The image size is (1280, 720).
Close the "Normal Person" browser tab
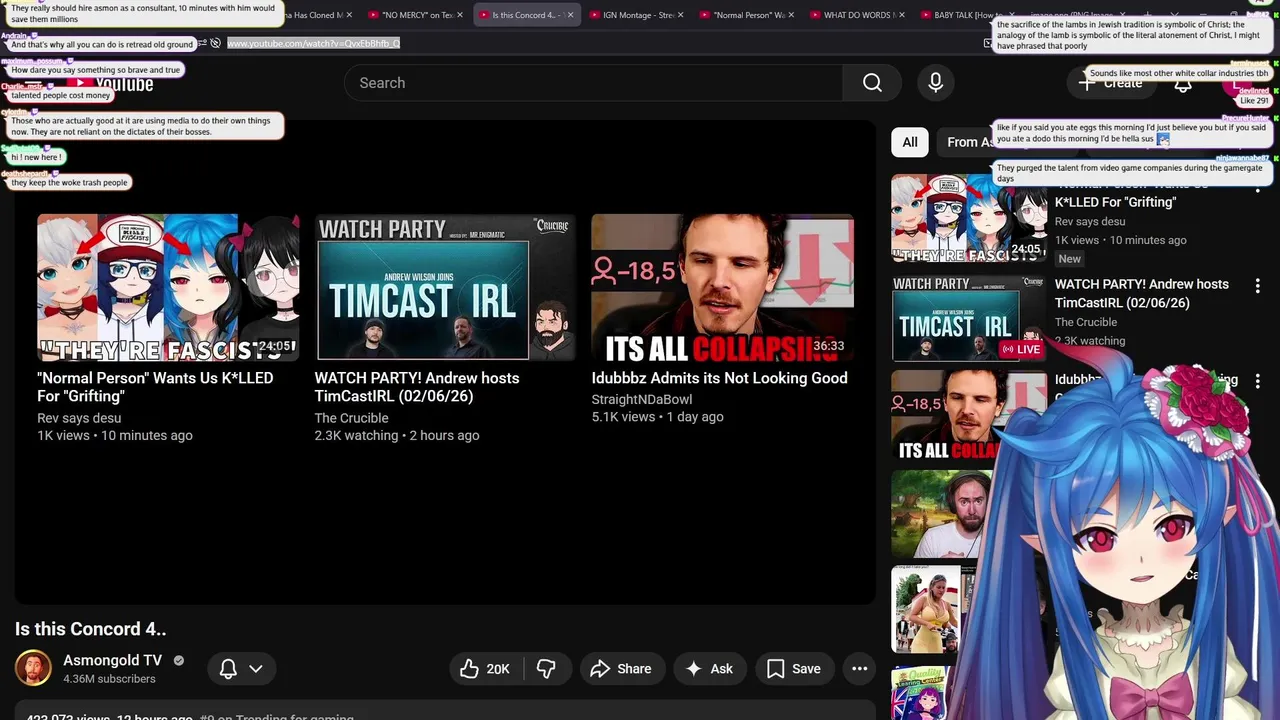[790, 15]
